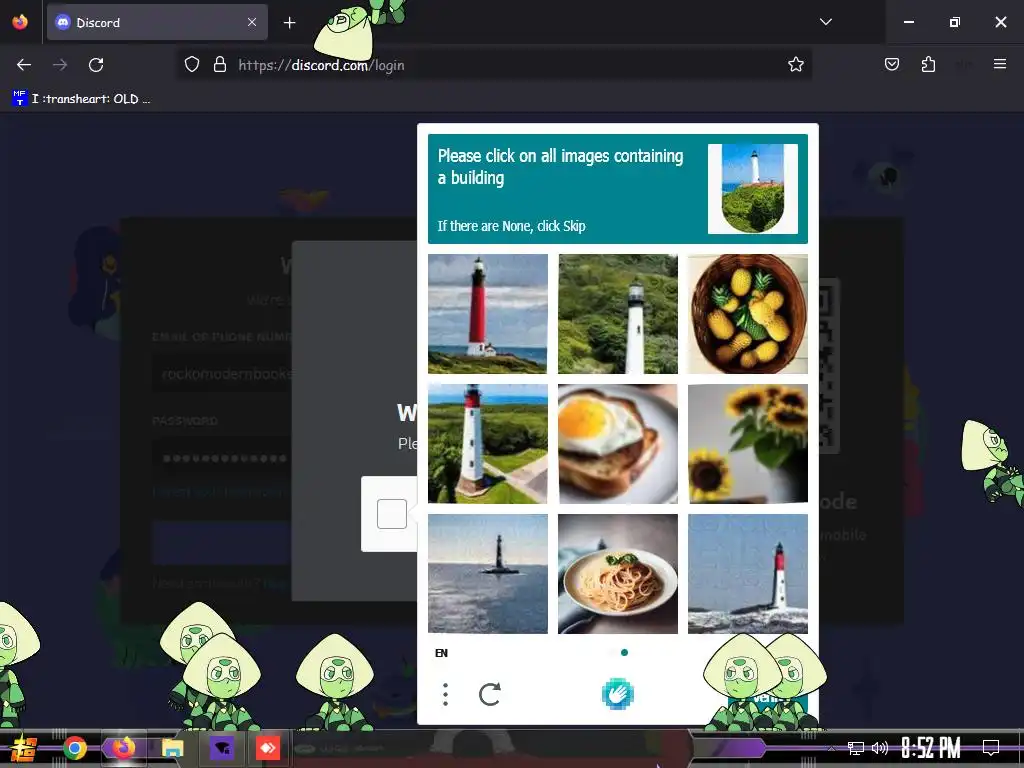
Task: Click the captcha instruction text about building
Action: pos(560,167)
